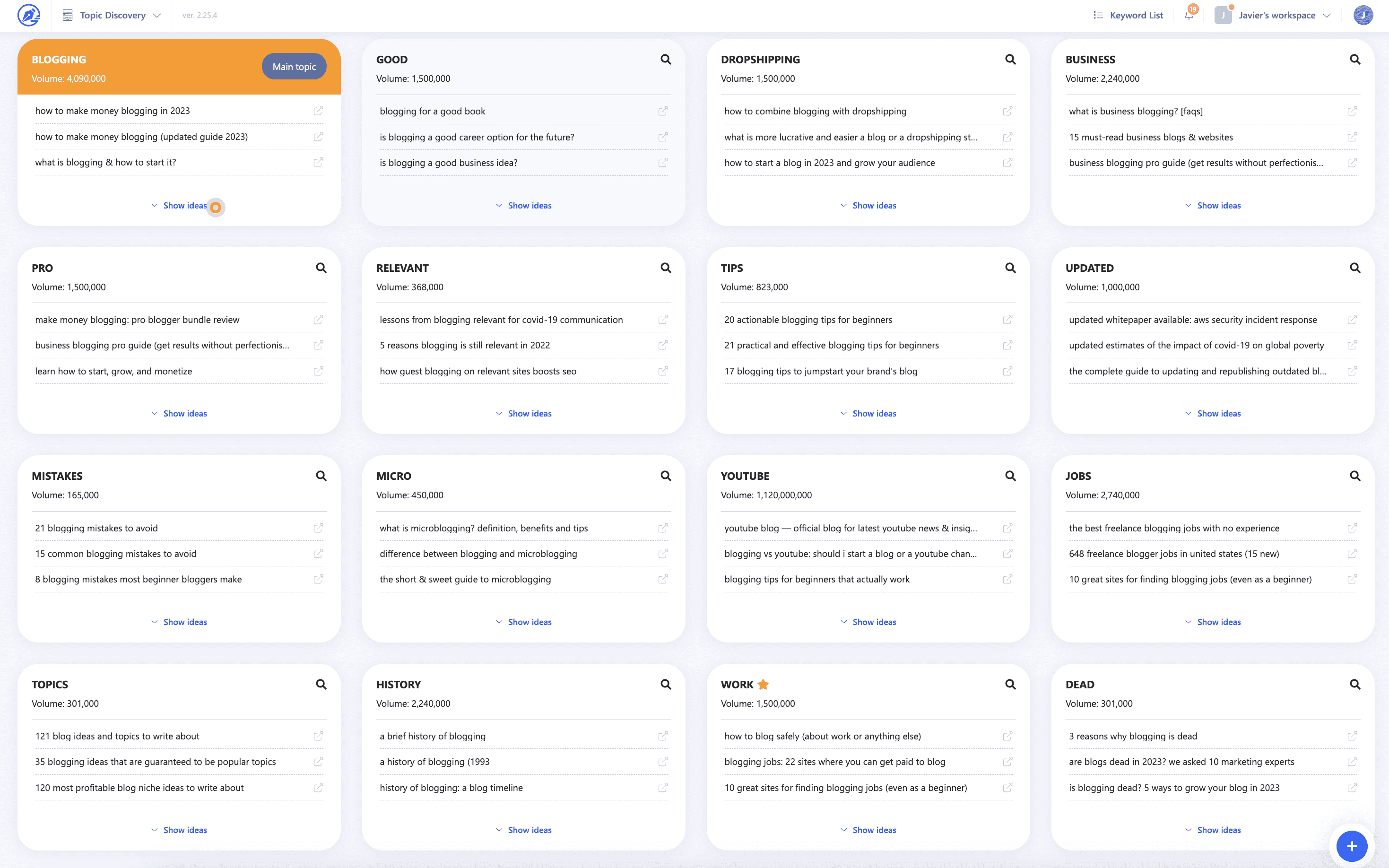The width and height of the screenshot is (1389, 868).
Task: Expand Show ideas on BLOGGING card
Action: (179, 206)
